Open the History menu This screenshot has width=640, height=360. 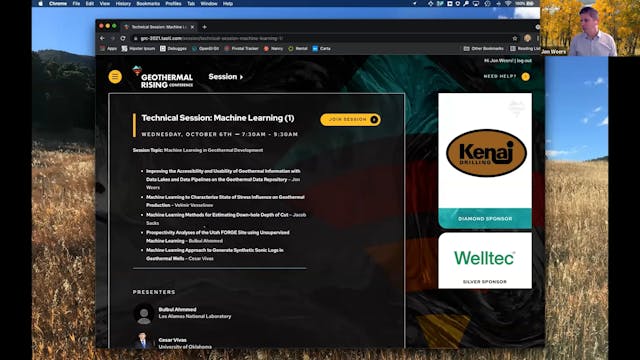(123, 3)
